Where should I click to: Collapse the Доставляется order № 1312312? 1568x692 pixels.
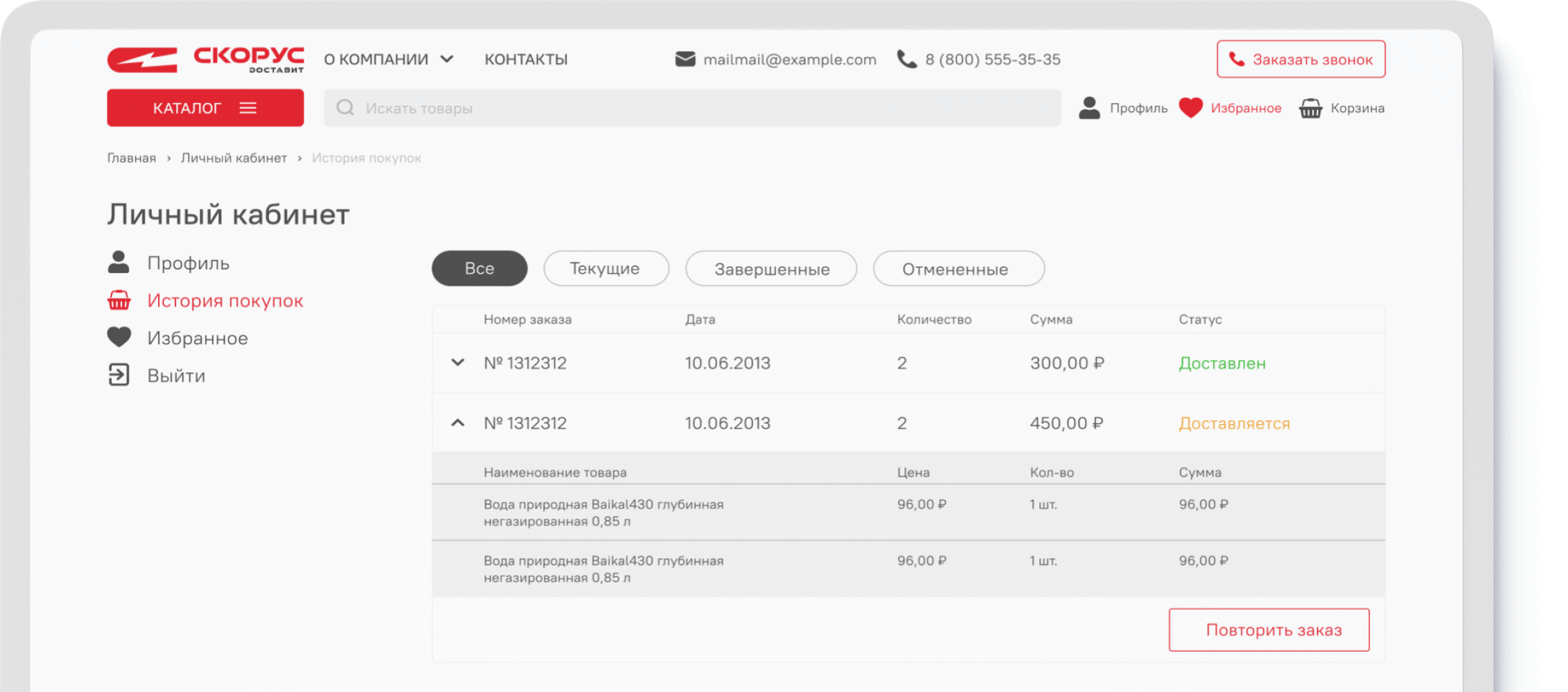[x=457, y=423]
